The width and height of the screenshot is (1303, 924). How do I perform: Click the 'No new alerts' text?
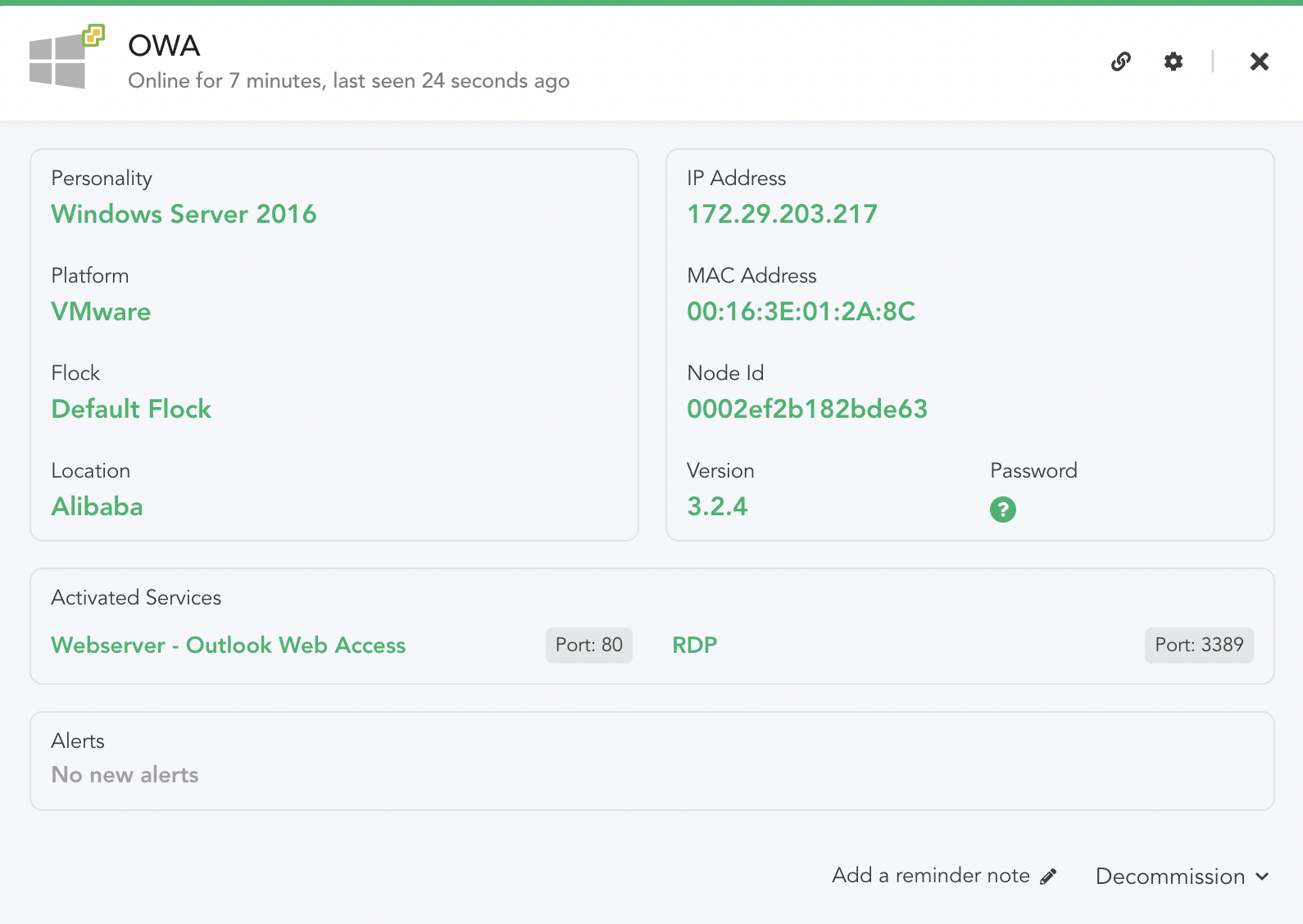[125, 775]
